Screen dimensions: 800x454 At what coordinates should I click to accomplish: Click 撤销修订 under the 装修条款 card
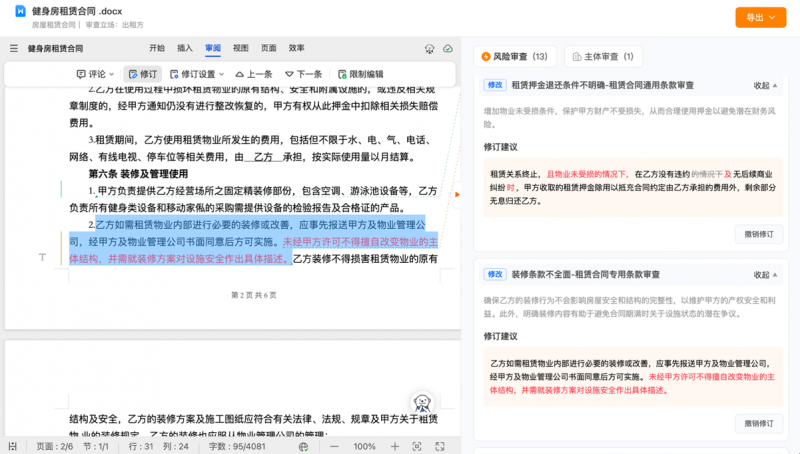click(758, 423)
